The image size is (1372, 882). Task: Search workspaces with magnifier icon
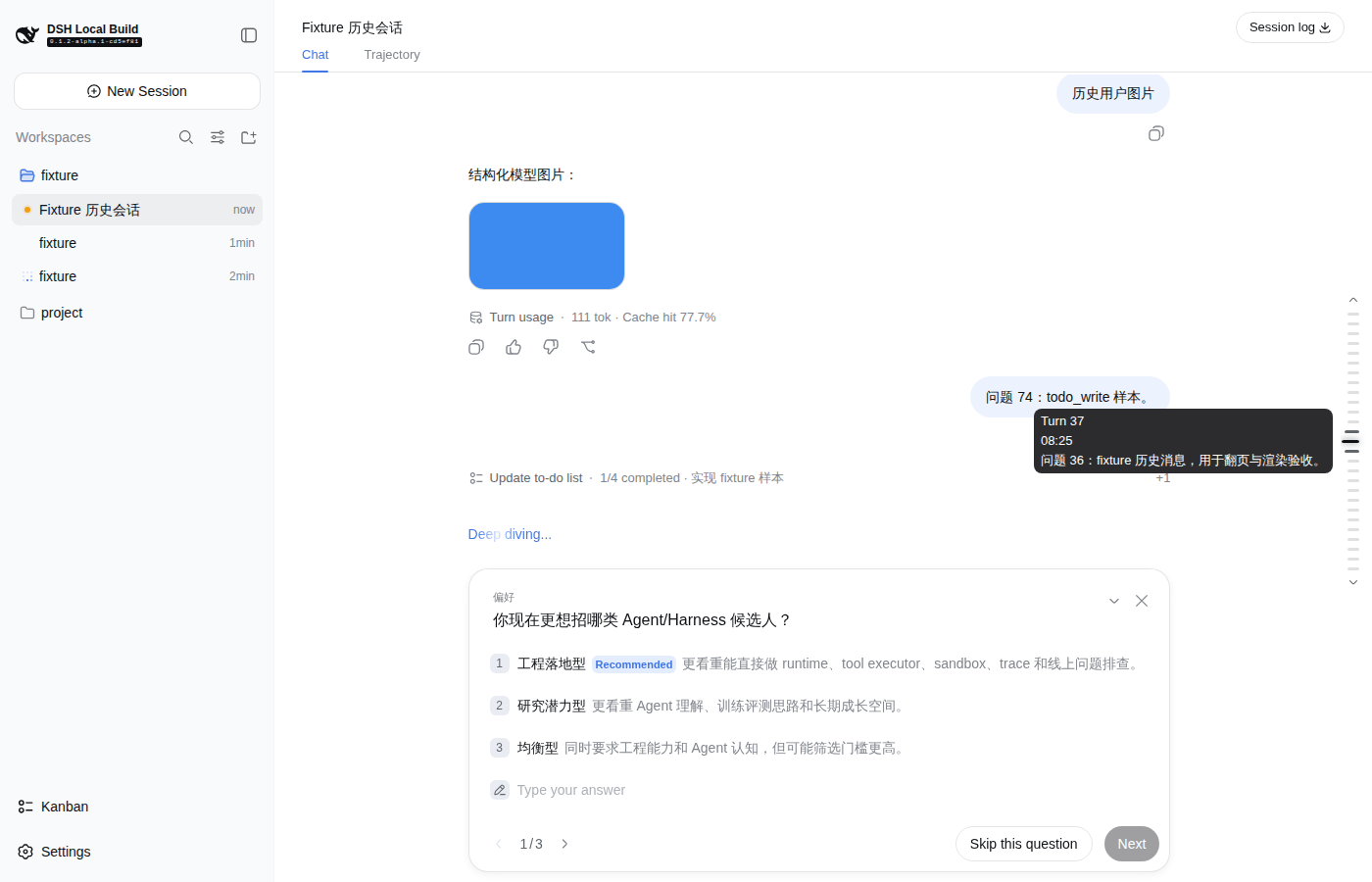186,137
